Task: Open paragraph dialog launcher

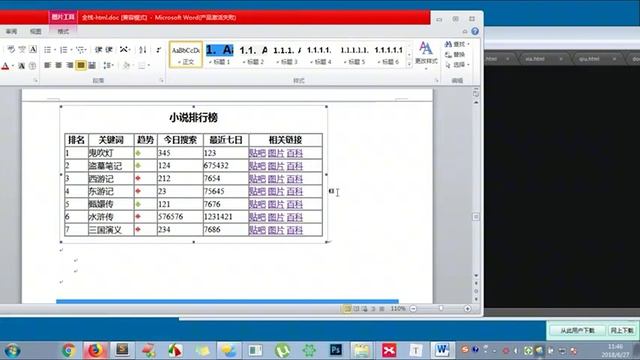Action: click(162, 81)
